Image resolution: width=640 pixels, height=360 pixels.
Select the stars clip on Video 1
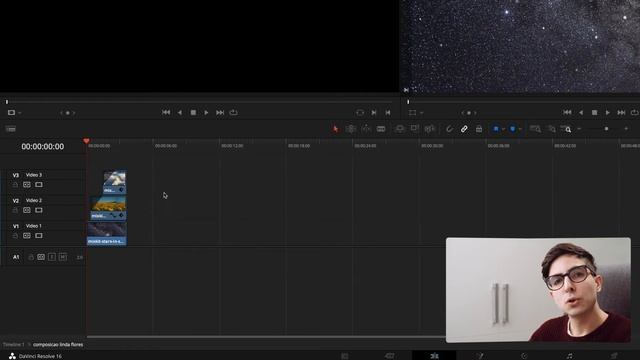107,233
